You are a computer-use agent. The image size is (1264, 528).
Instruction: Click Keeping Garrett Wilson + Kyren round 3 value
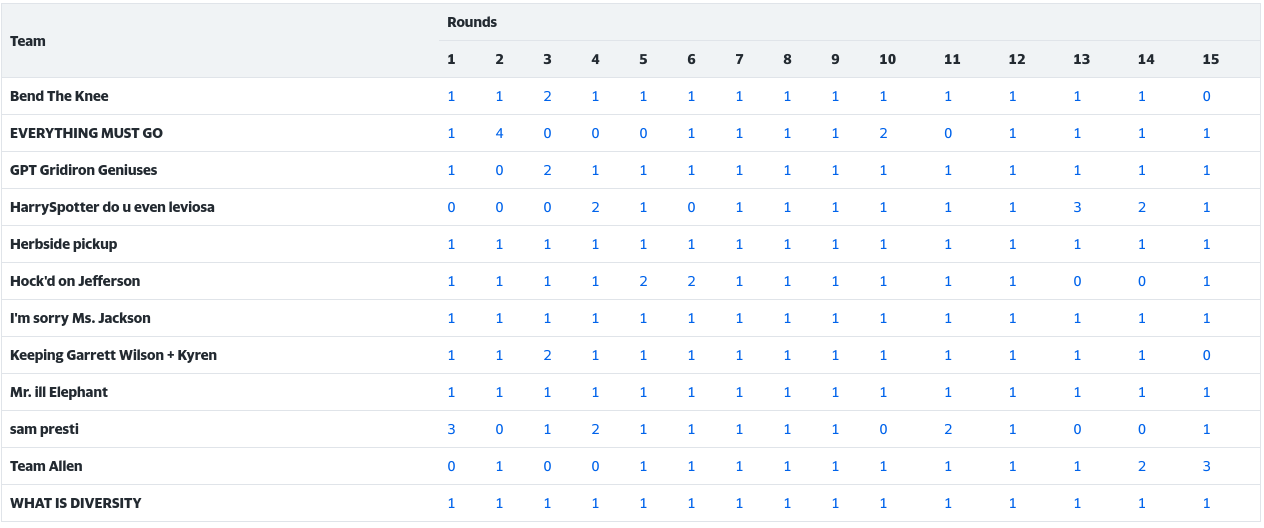point(547,356)
